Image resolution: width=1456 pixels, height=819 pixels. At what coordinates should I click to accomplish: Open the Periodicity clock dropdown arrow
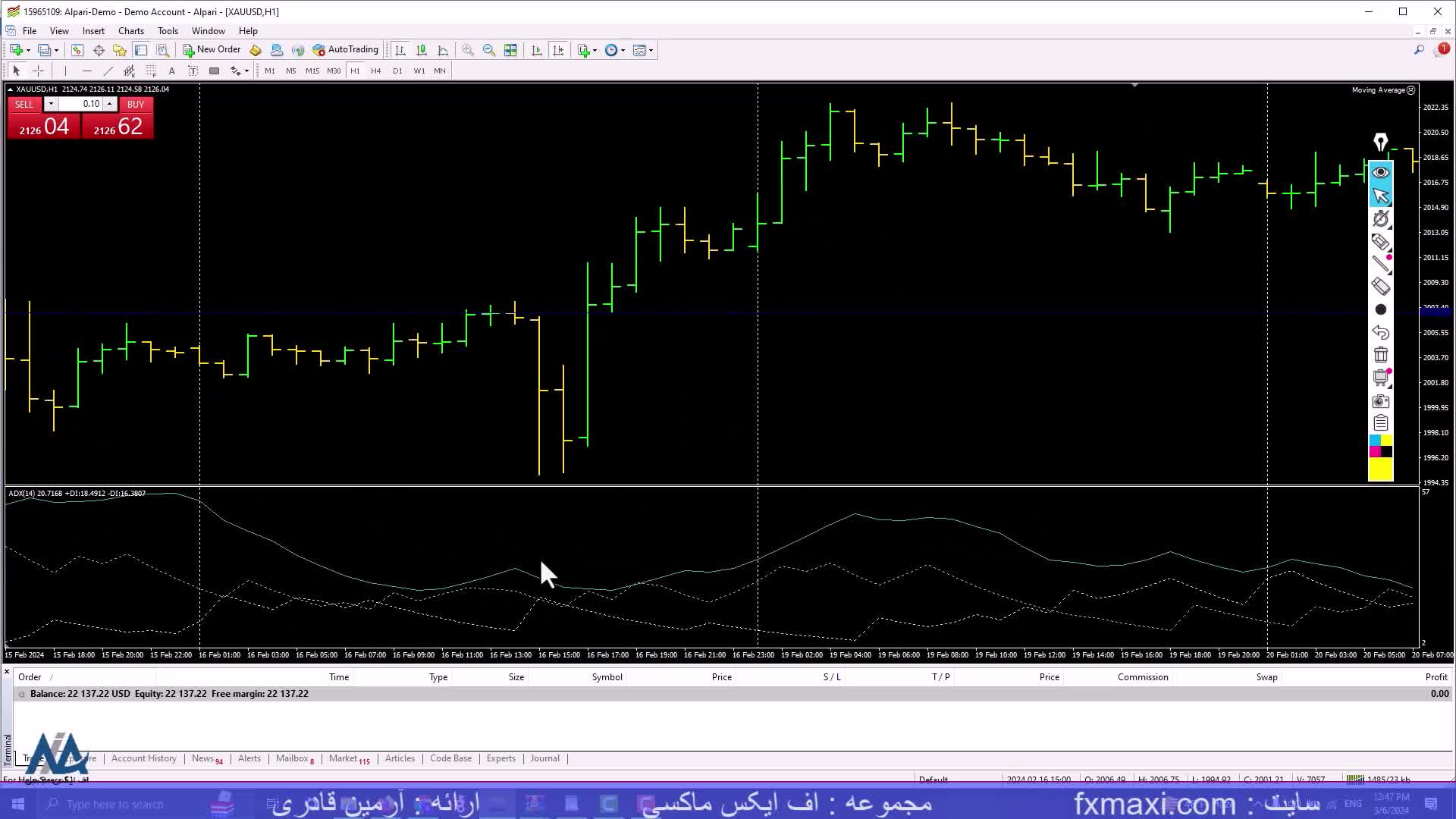623,50
